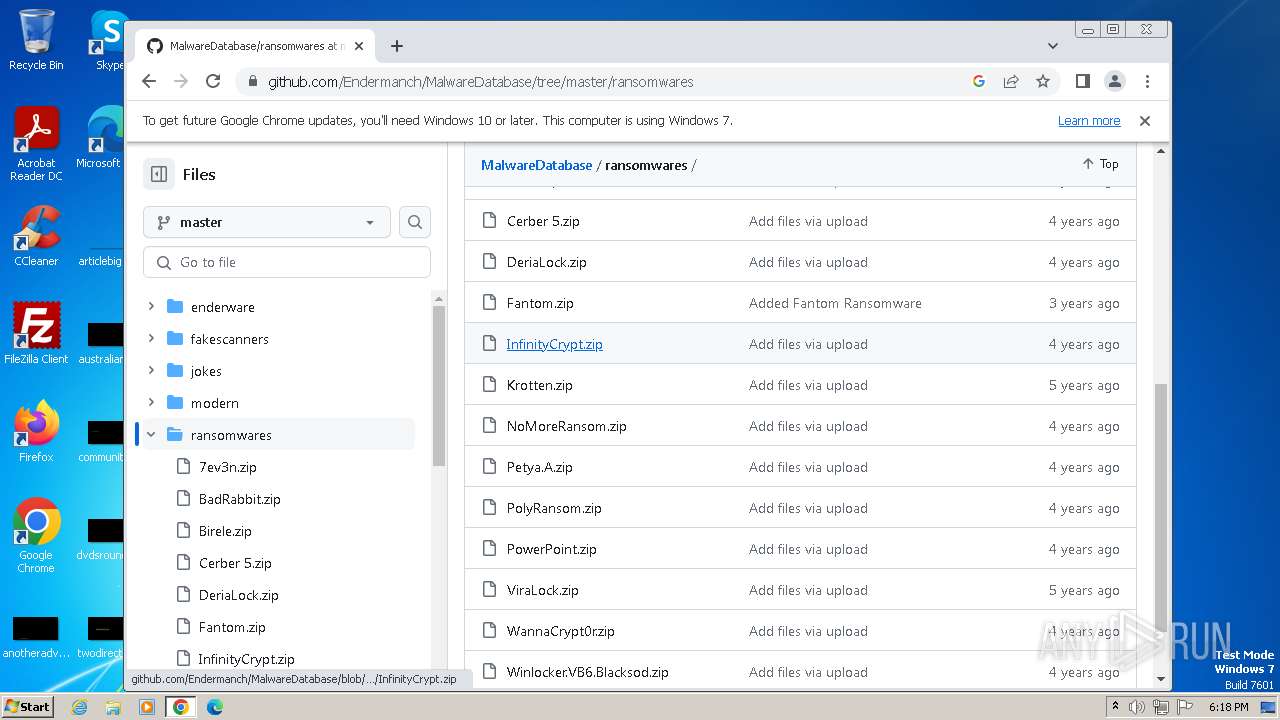Open Microsoft Edge taskbar icon
1280x720 pixels.
point(215,707)
